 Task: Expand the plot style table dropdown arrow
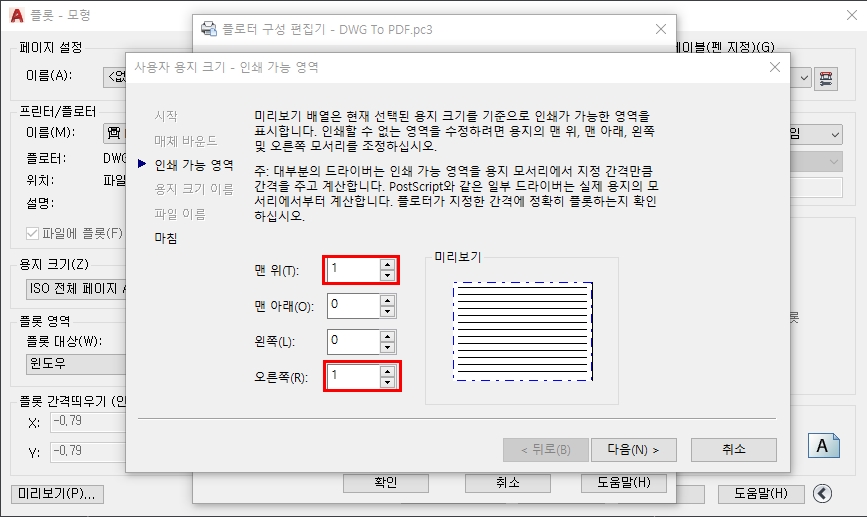coord(804,79)
